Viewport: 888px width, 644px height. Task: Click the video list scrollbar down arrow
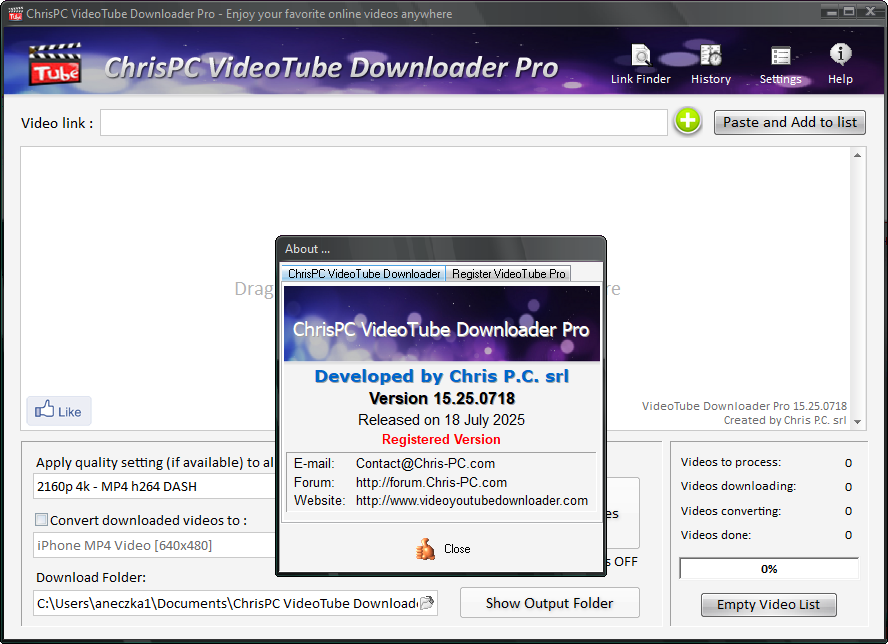point(857,421)
